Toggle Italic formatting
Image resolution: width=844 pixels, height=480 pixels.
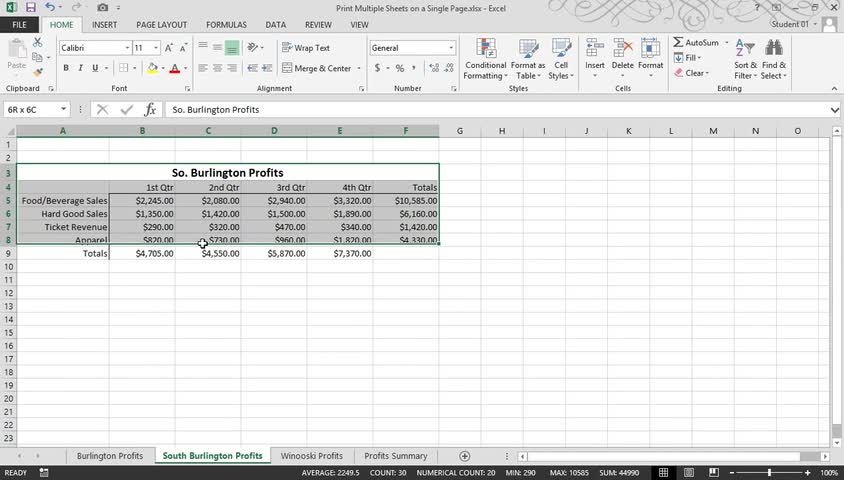(x=80, y=68)
